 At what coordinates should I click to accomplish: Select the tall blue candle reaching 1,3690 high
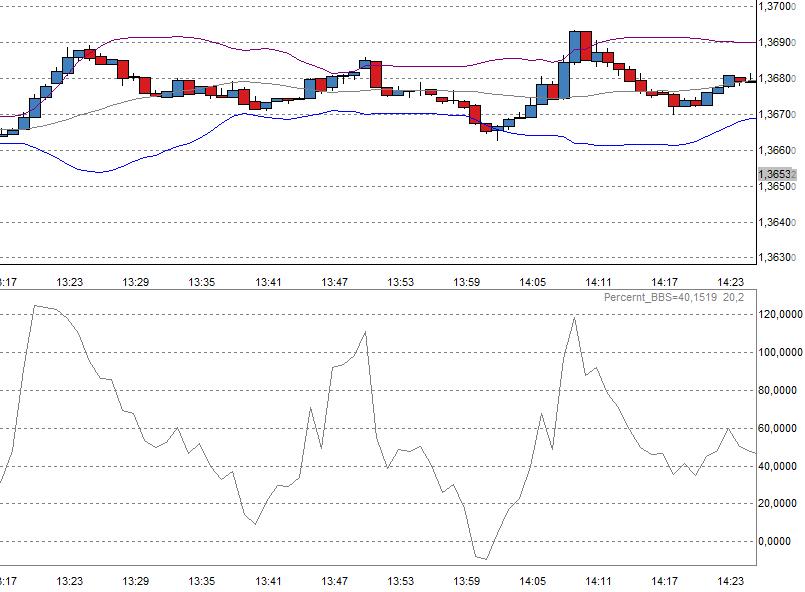tap(575, 47)
